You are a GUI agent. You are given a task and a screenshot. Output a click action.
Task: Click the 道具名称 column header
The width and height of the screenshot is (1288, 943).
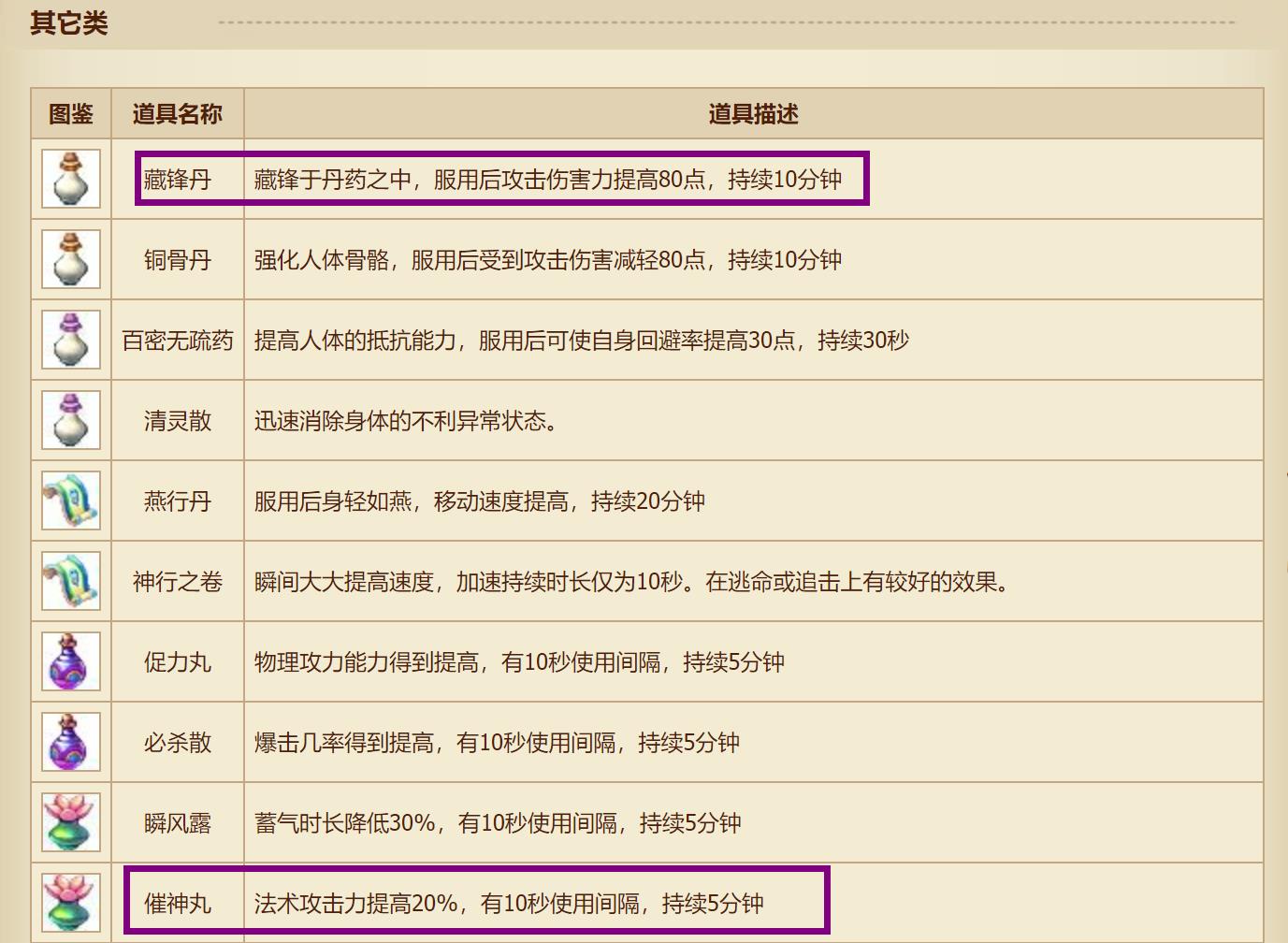(177, 114)
